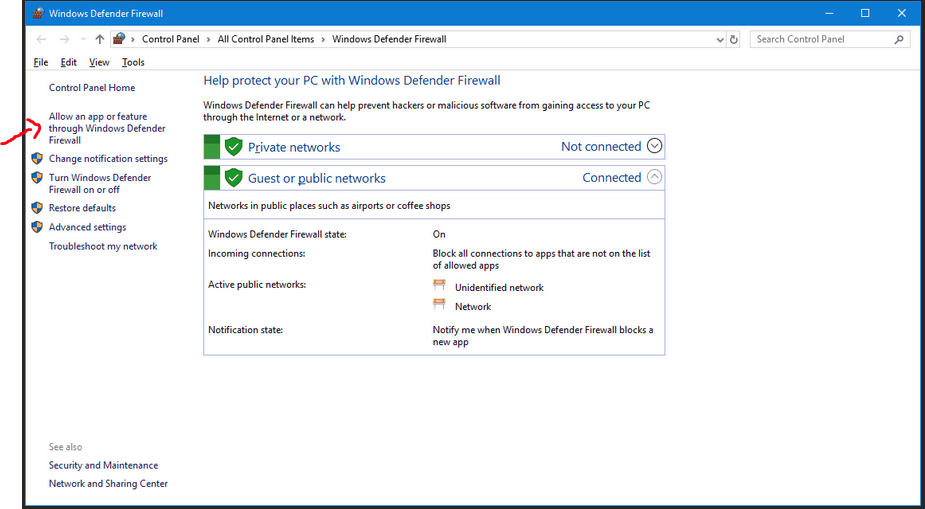Click the Private networks heading
The height and width of the screenshot is (509, 925).
tap(294, 147)
